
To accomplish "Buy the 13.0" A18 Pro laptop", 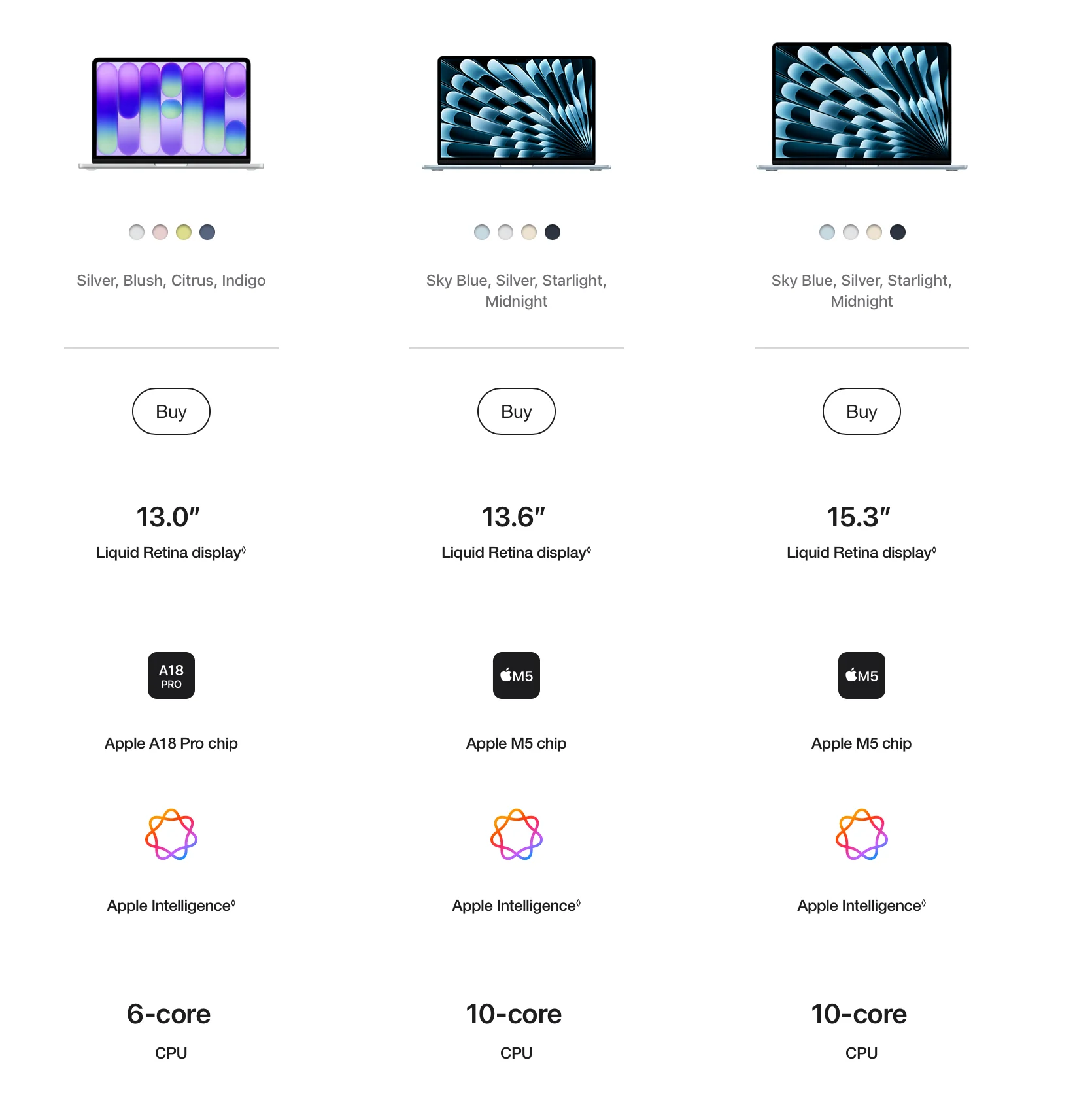I will (x=171, y=411).
